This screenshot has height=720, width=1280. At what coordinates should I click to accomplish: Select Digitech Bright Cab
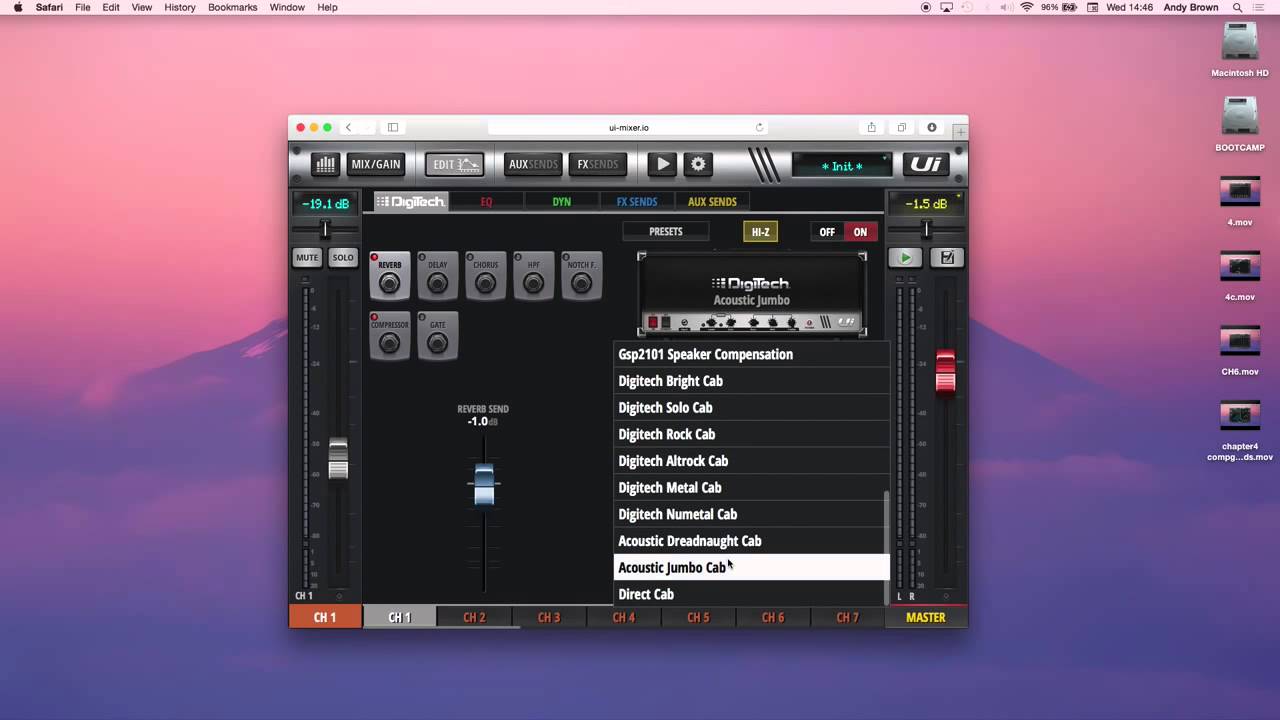tap(751, 381)
